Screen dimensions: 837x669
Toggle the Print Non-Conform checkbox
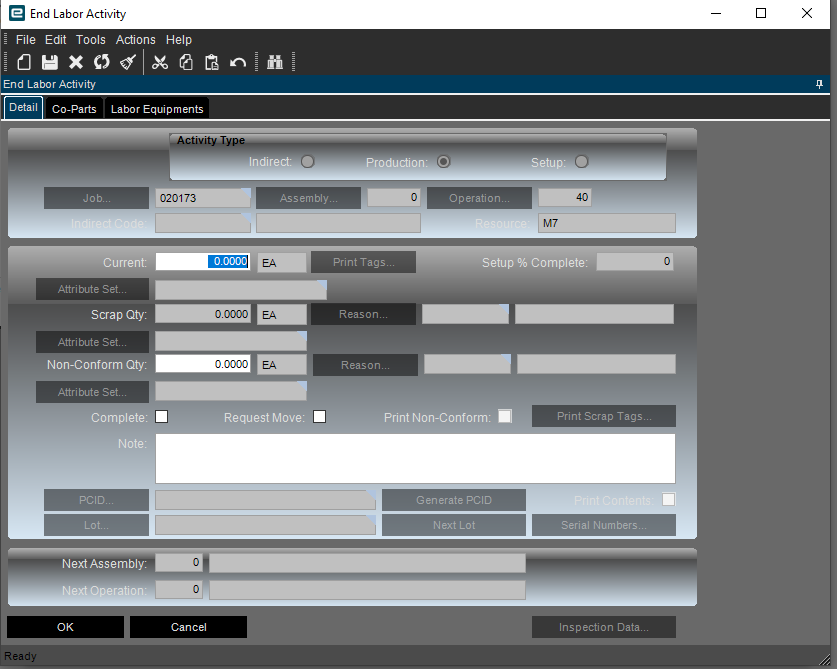click(504, 416)
